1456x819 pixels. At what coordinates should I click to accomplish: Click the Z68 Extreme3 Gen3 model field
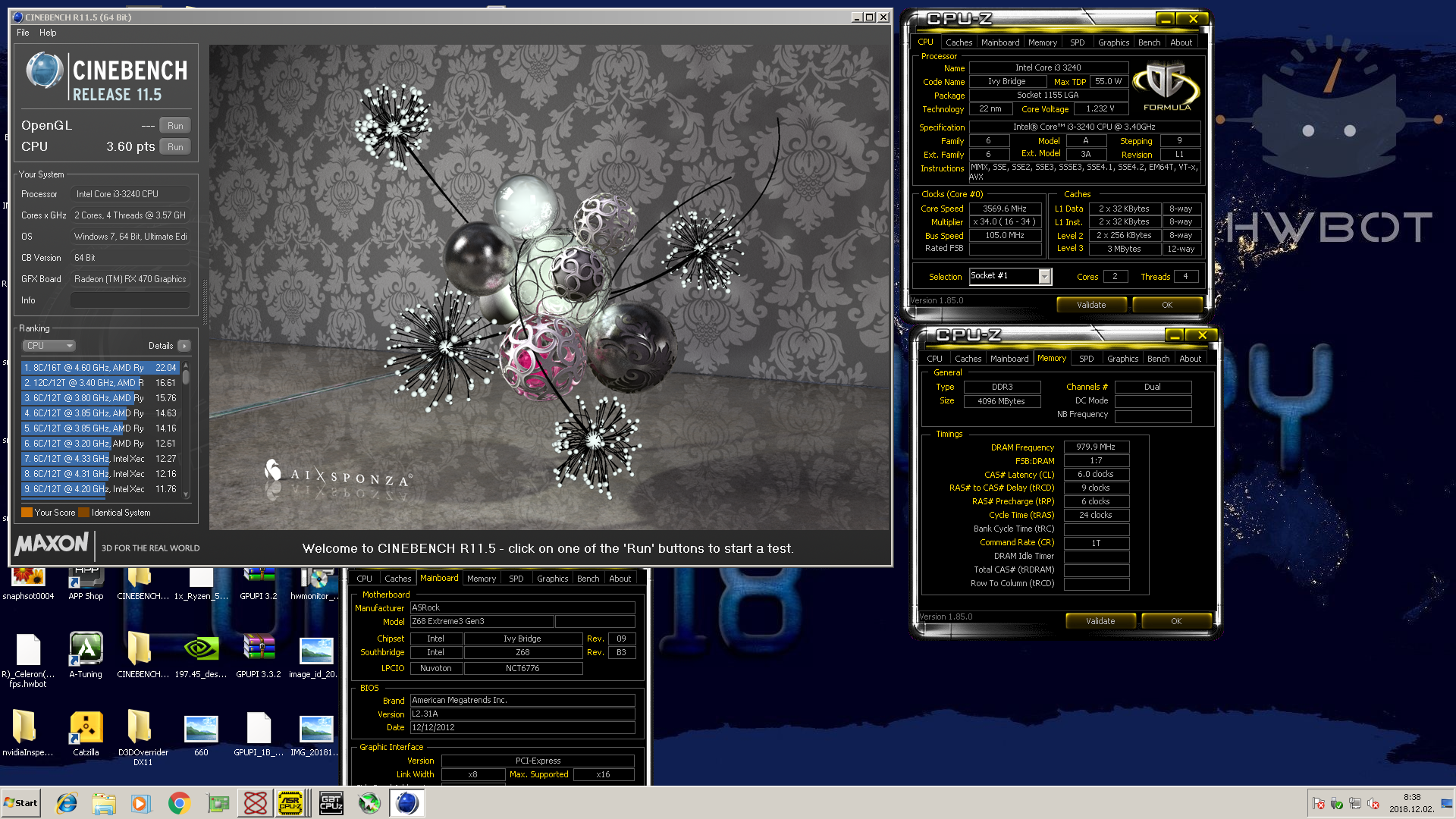click(x=482, y=622)
